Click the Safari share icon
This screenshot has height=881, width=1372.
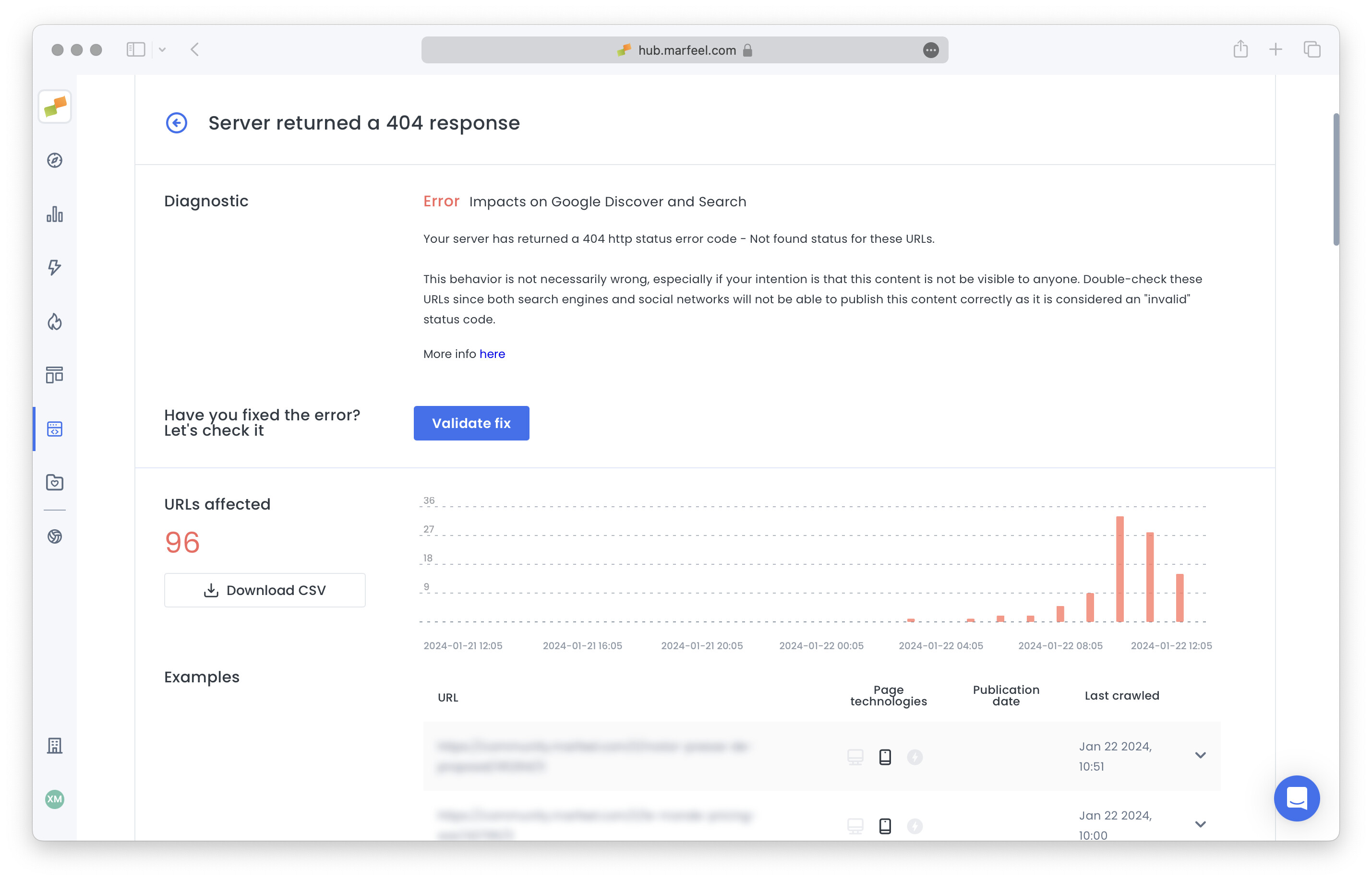click(x=1240, y=49)
